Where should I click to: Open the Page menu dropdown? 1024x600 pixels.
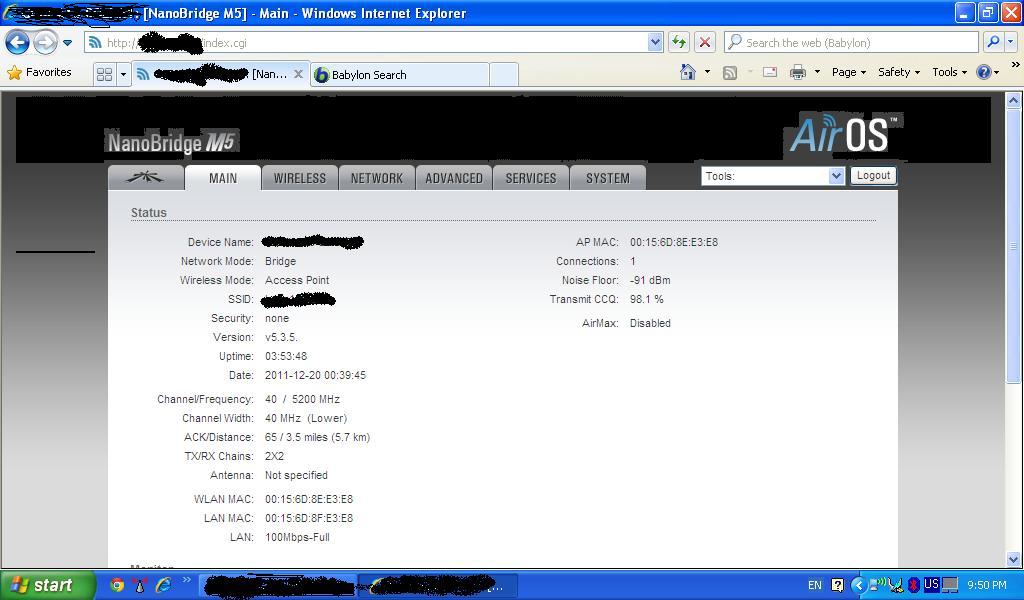tap(849, 72)
